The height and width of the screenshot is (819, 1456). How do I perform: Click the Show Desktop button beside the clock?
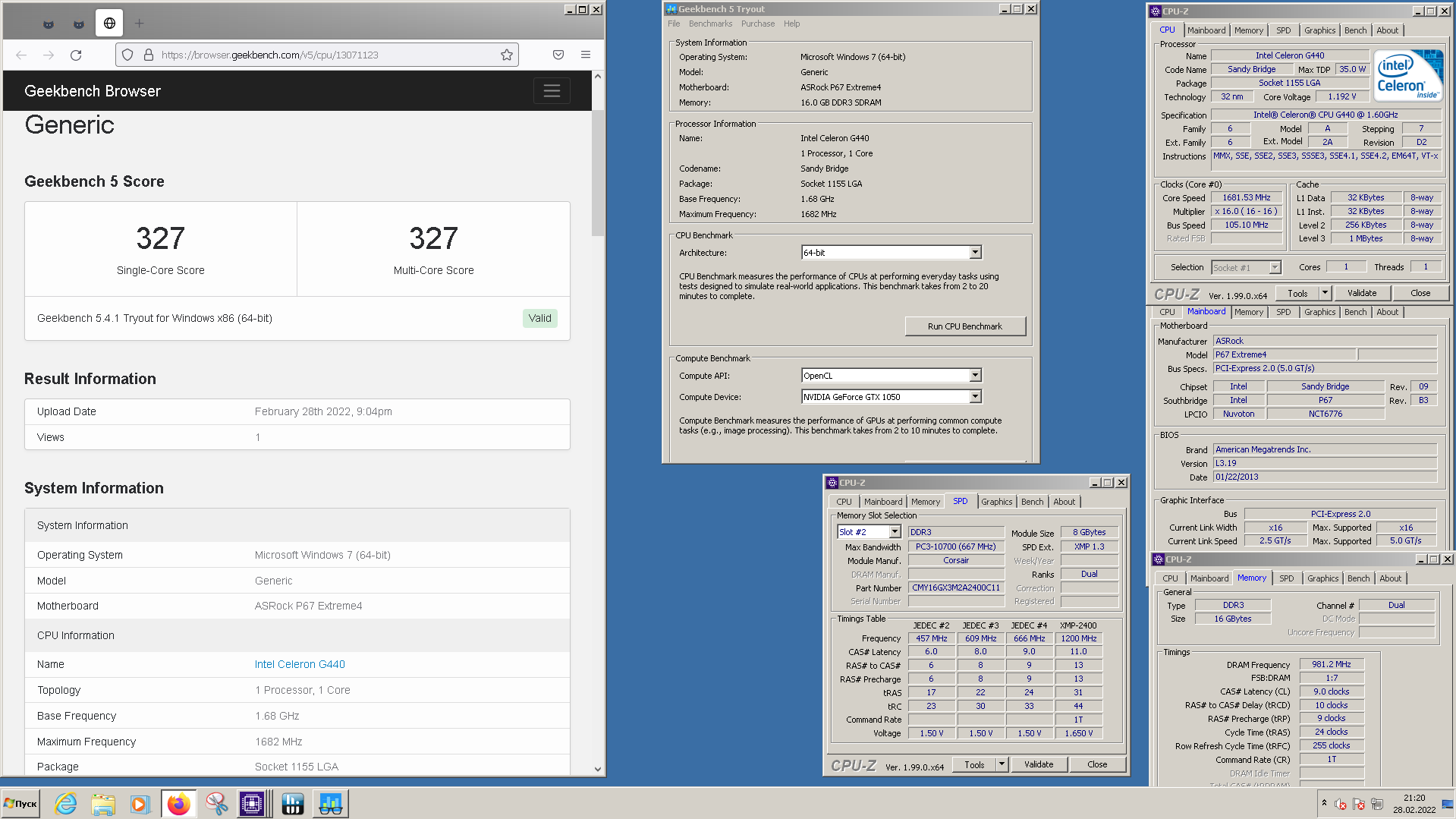click(x=1448, y=804)
